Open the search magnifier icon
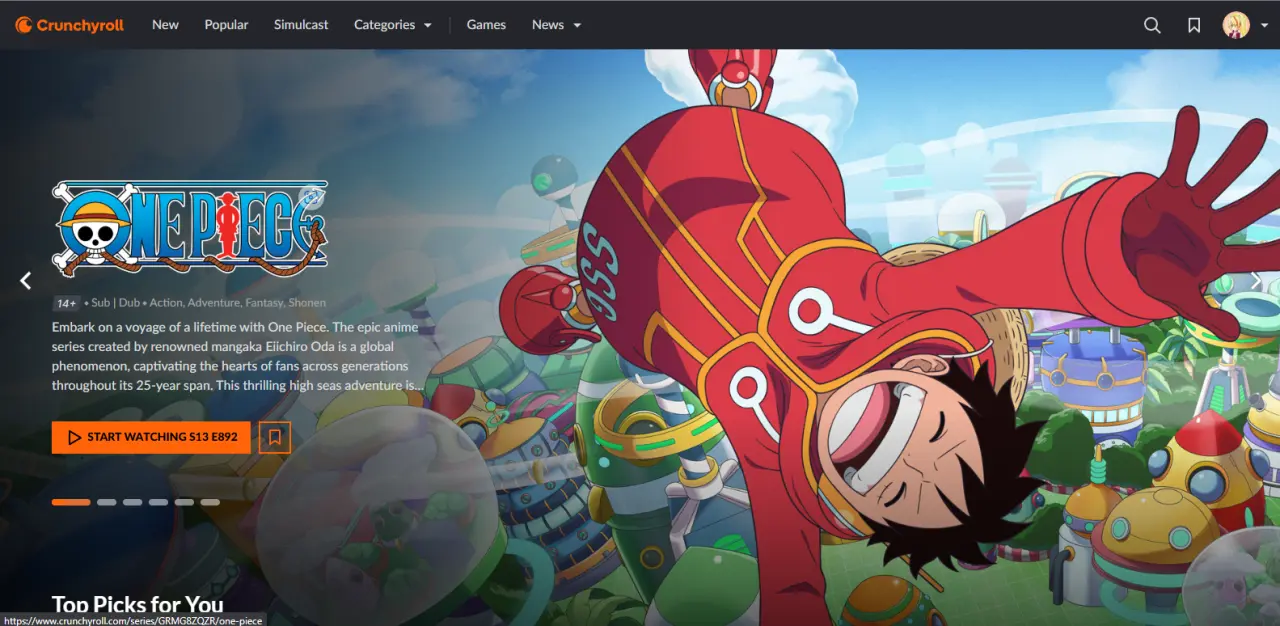Image resolution: width=1280 pixels, height=626 pixels. point(1152,25)
